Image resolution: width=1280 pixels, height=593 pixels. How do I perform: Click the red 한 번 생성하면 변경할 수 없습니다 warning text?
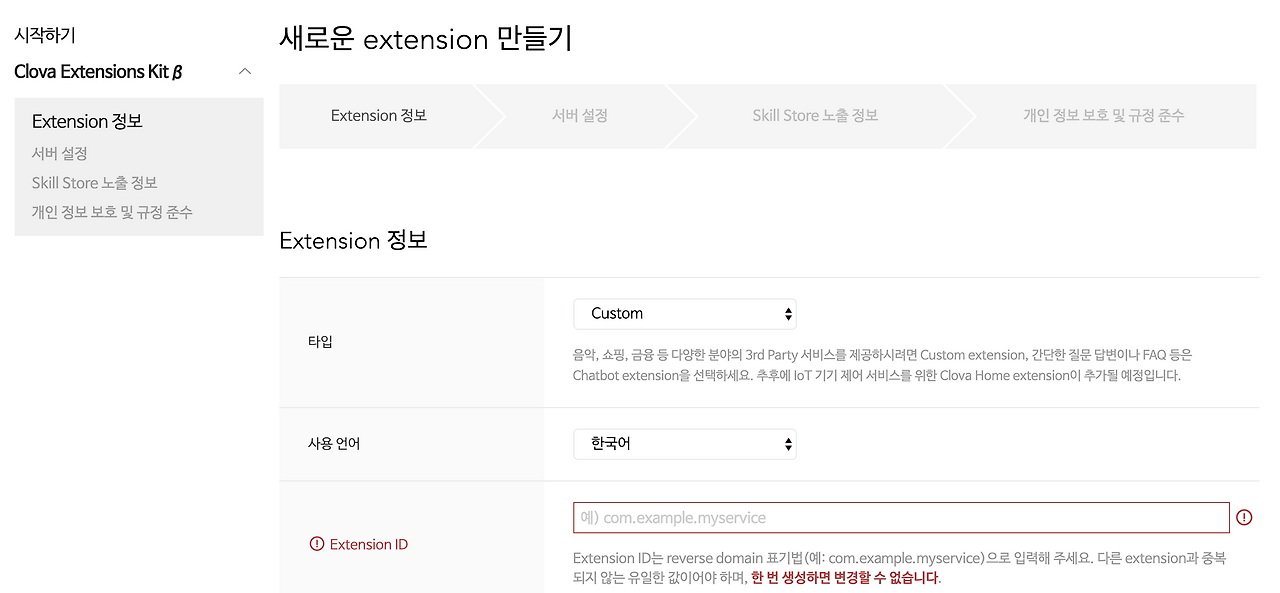[845, 578]
